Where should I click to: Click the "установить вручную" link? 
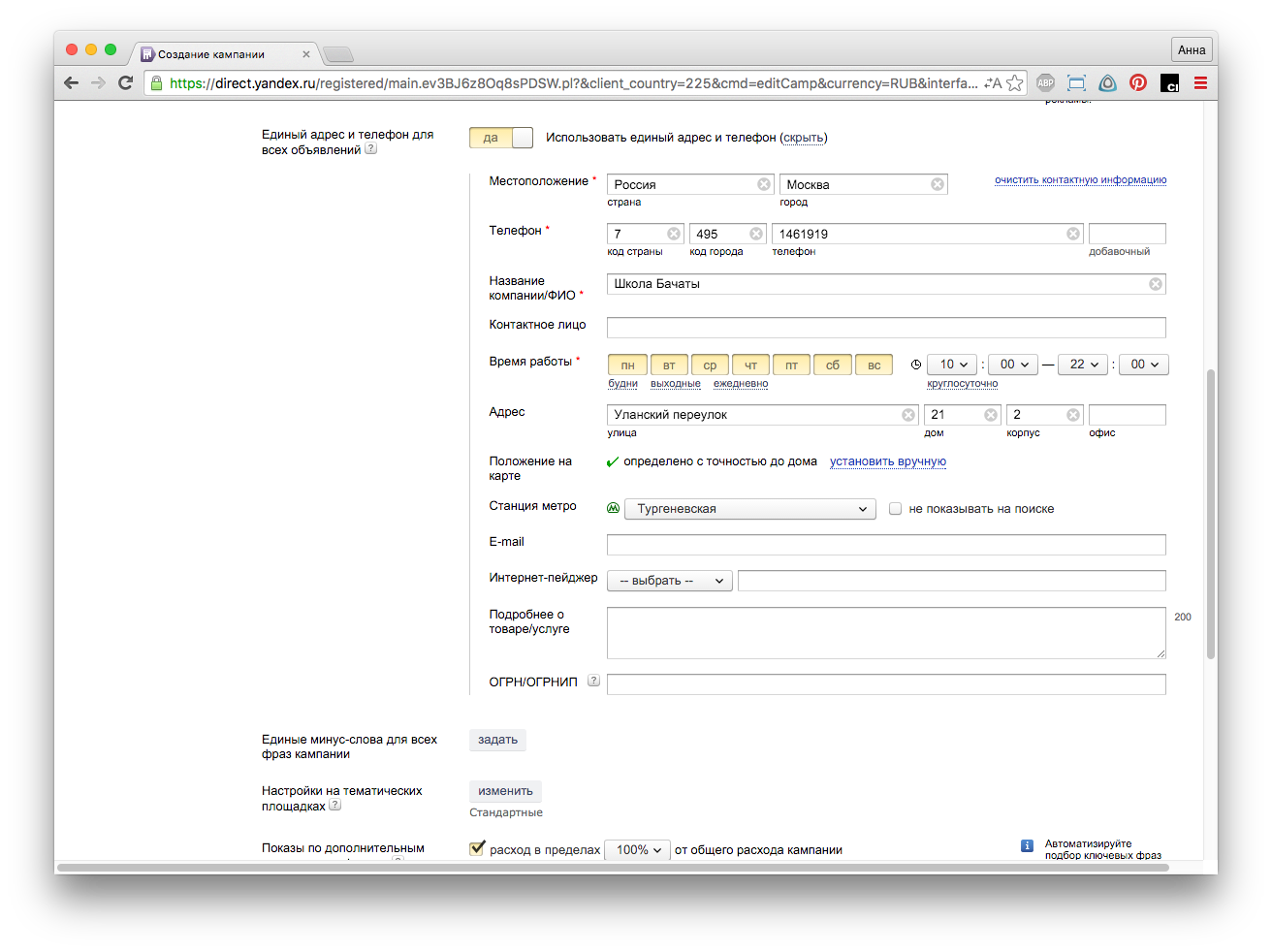[x=887, y=461]
